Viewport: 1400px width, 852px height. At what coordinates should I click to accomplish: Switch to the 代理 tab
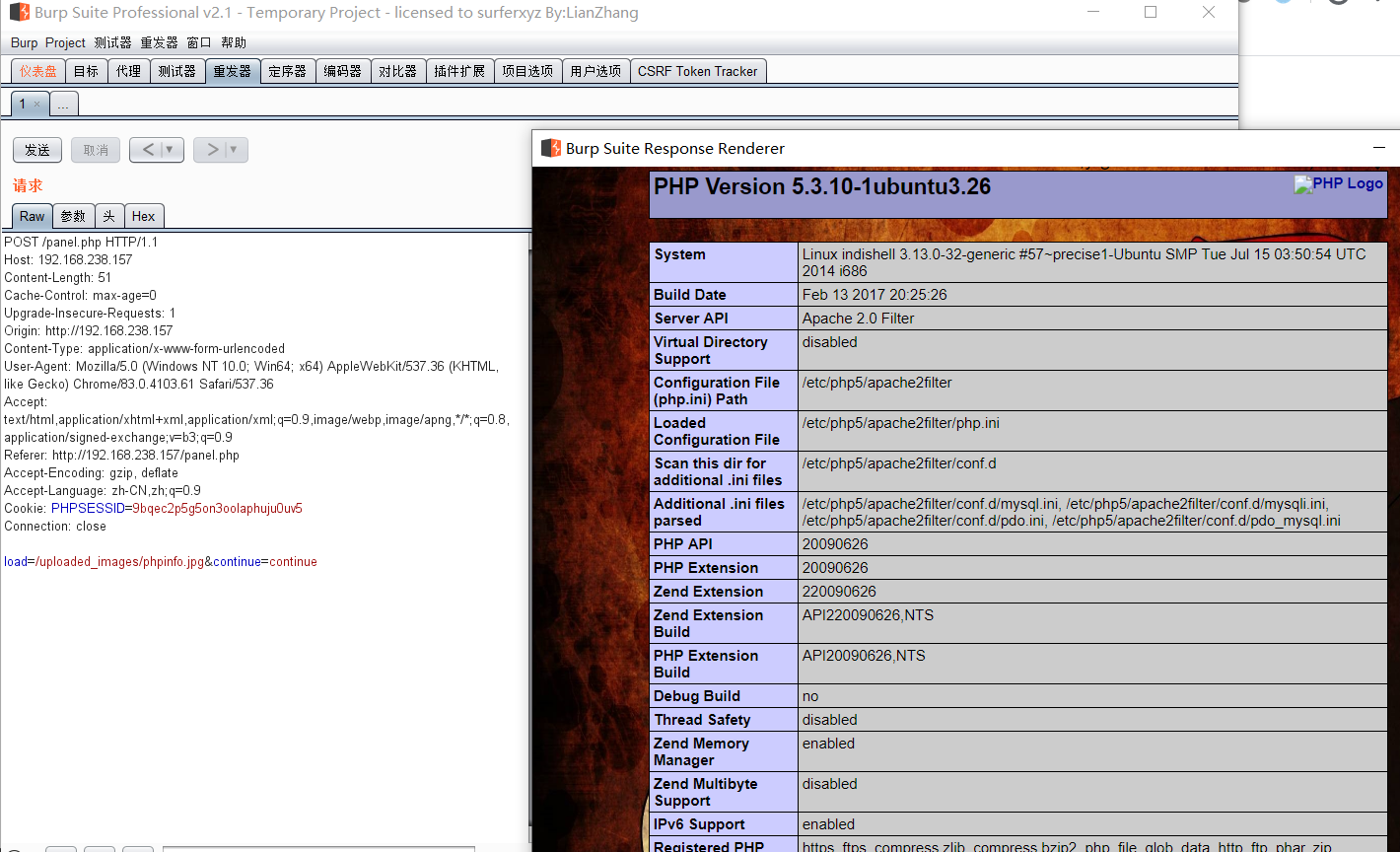(129, 71)
